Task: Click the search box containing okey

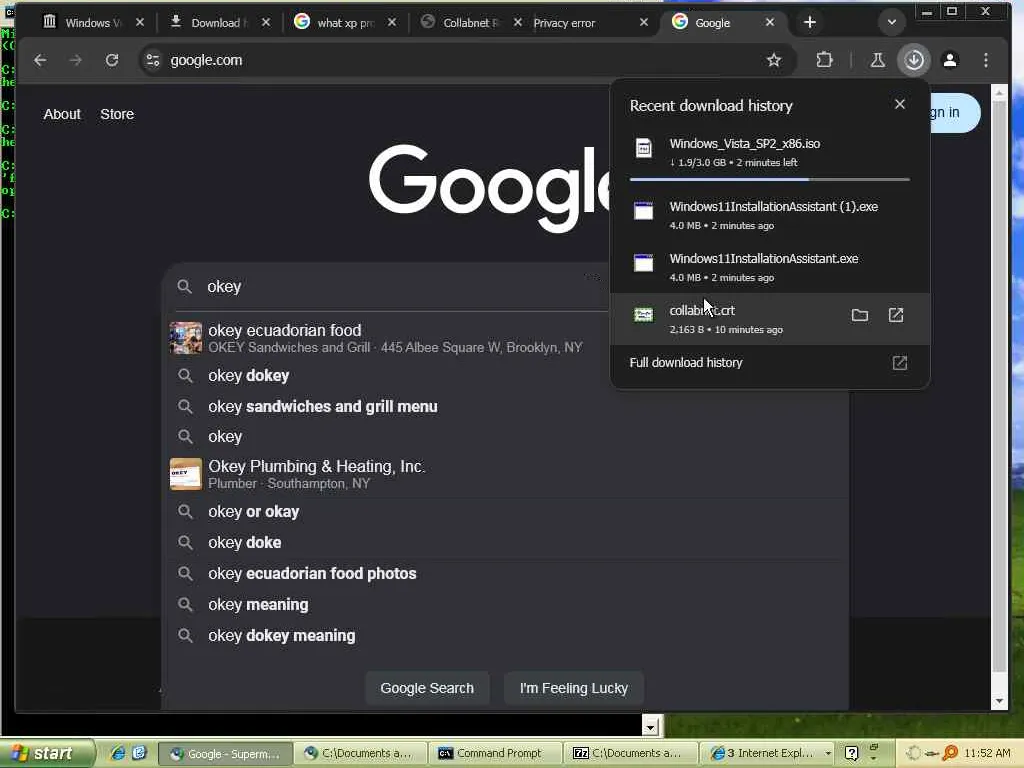Action: pos(392,287)
